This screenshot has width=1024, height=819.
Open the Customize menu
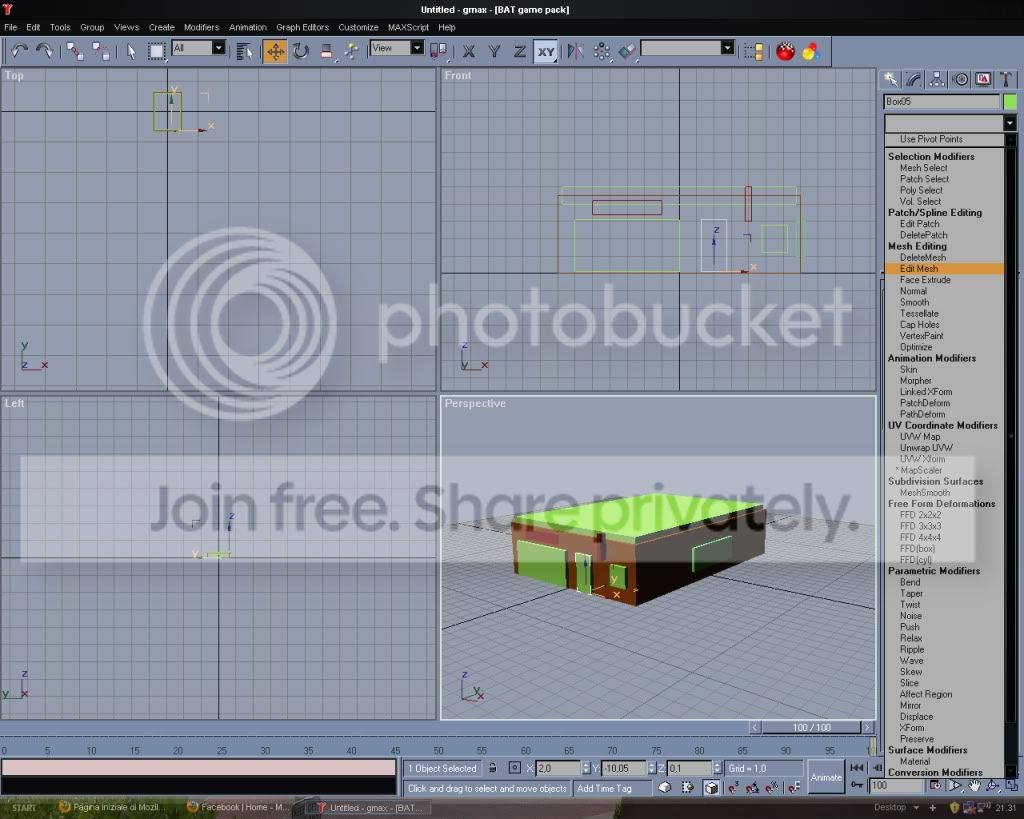click(358, 27)
